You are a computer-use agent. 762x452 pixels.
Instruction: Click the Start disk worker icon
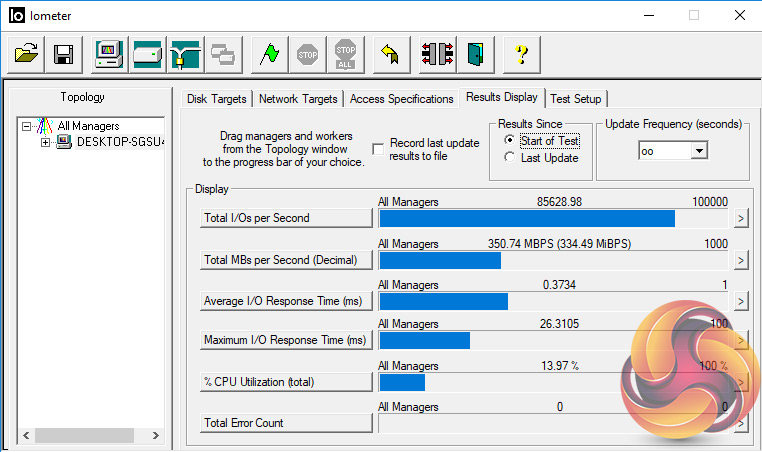coord(147,56)
